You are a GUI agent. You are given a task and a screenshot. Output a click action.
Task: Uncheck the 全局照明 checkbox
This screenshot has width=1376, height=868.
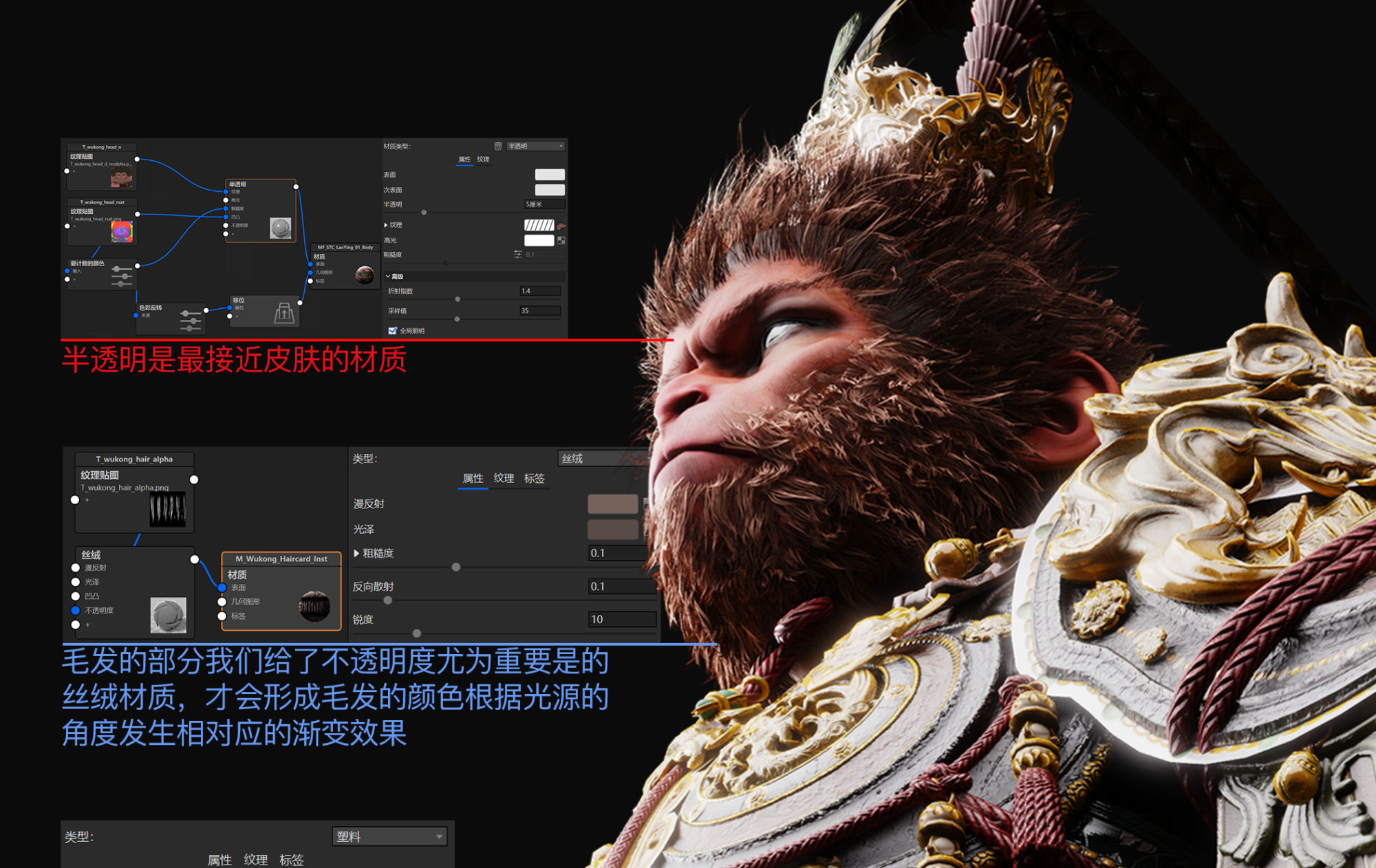(x=393, y=331)
